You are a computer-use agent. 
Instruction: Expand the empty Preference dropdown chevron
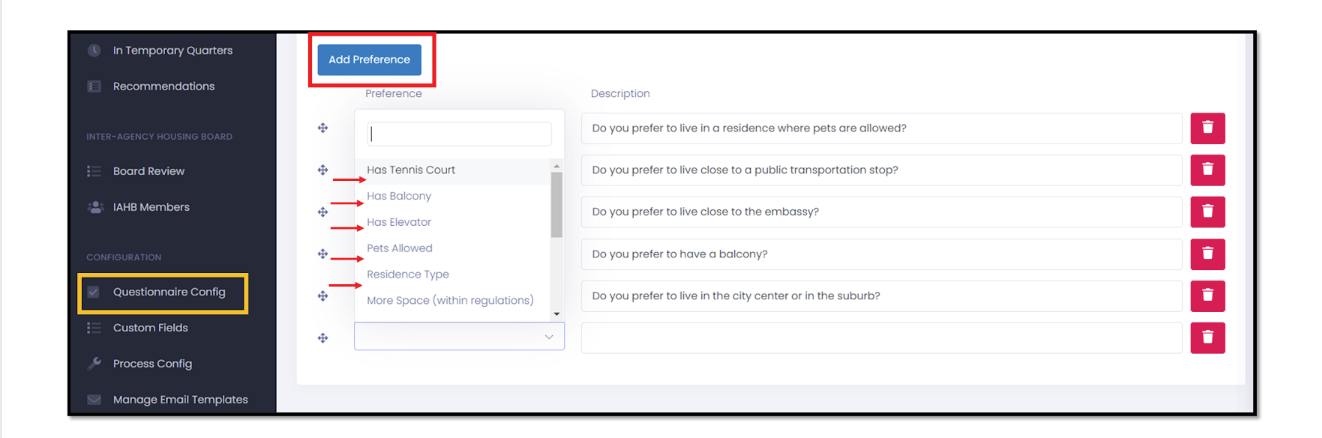click(x=548, y=337)
